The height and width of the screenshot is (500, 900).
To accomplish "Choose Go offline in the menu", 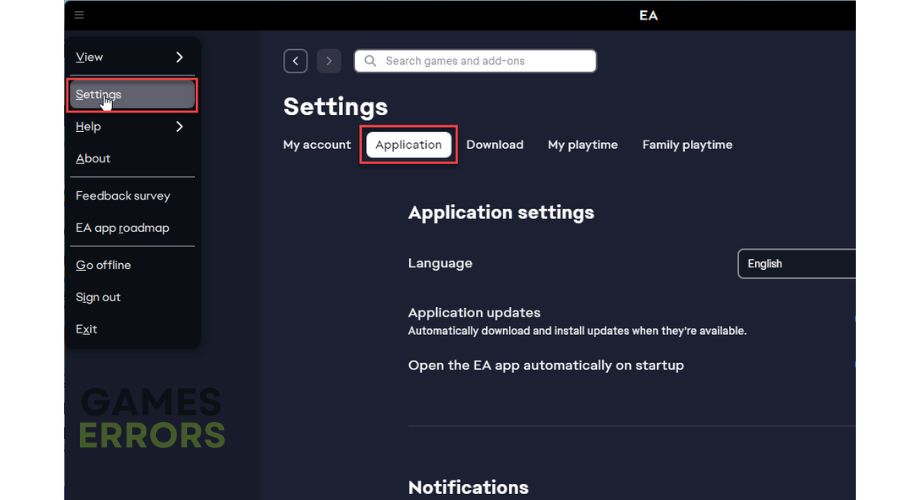I will tap(103, 265).
